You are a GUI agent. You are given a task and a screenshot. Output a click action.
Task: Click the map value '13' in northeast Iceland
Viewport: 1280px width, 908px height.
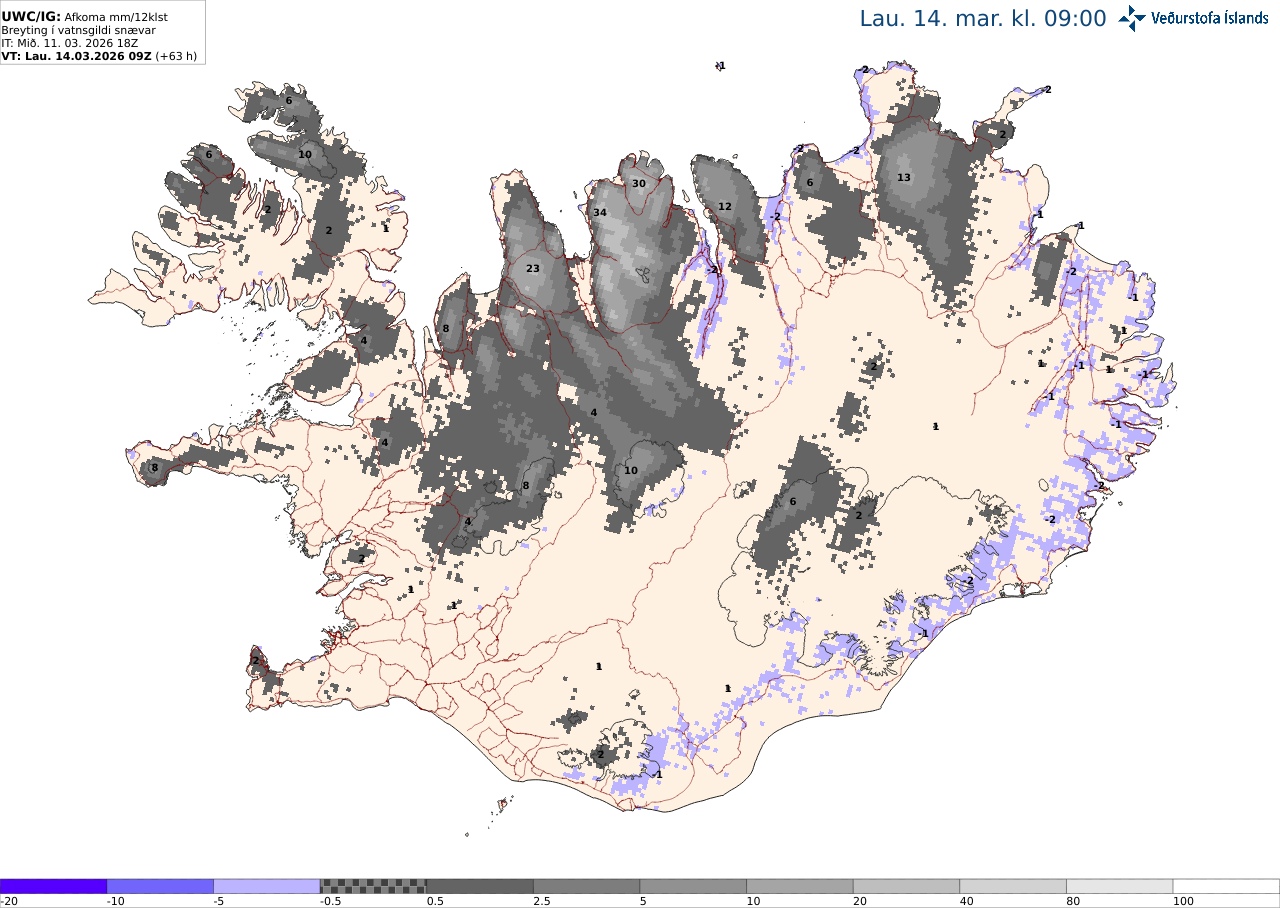click(904, 178)
